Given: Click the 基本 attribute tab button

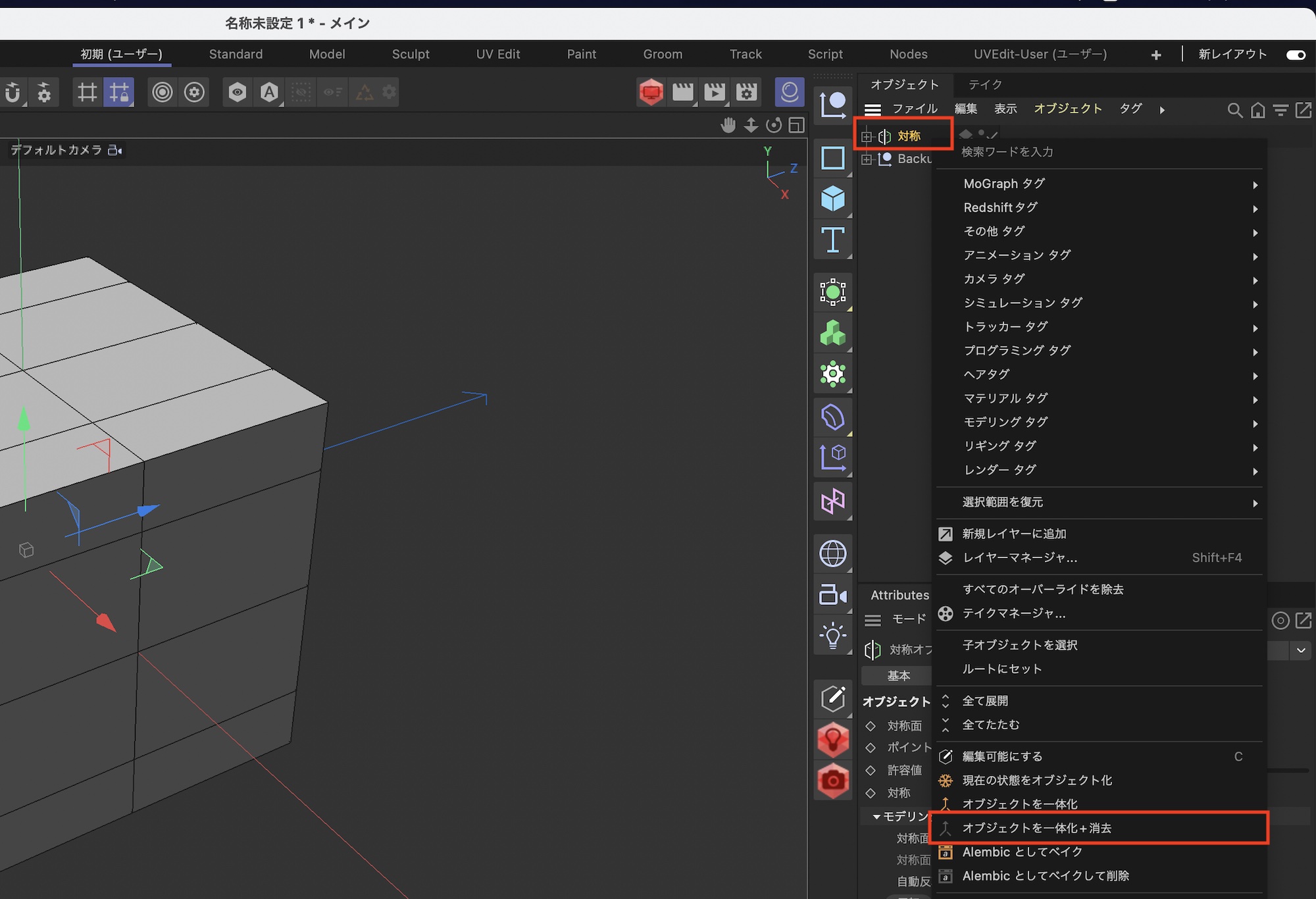Looking at the screenshot, I should click(898, 675).
